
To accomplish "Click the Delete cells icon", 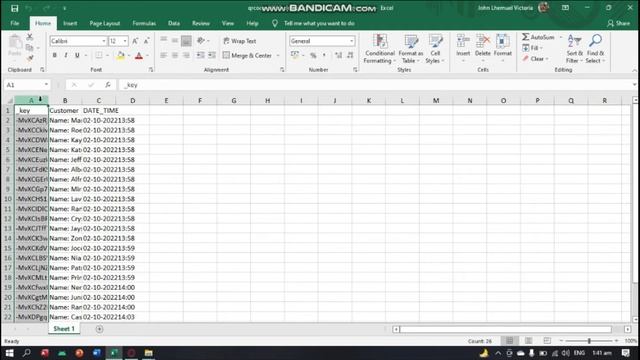I will (483, 48).
